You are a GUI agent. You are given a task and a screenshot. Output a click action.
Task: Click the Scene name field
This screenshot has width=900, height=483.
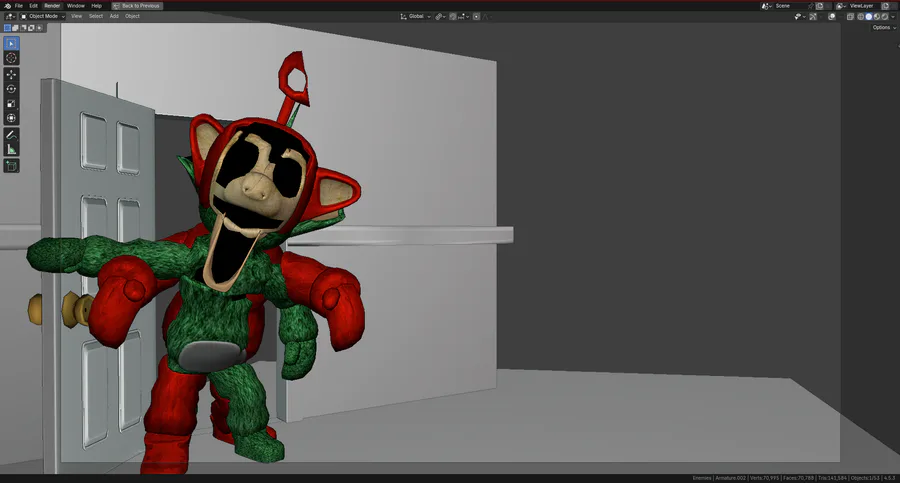790,6
